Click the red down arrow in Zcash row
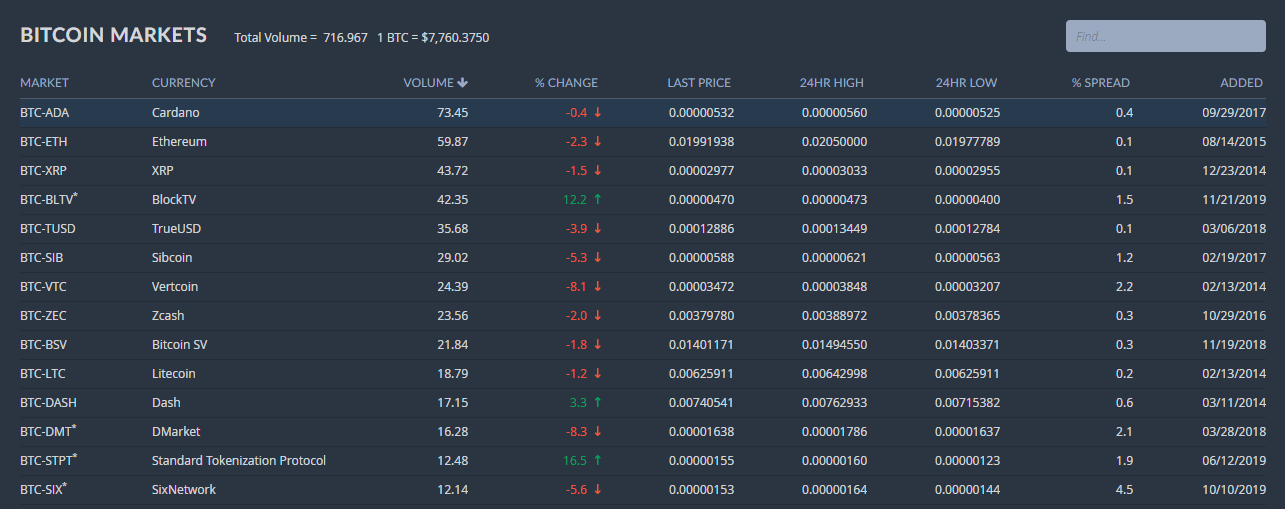The width and height of the screenshot is (1285, 509). [x=598, y=316]
